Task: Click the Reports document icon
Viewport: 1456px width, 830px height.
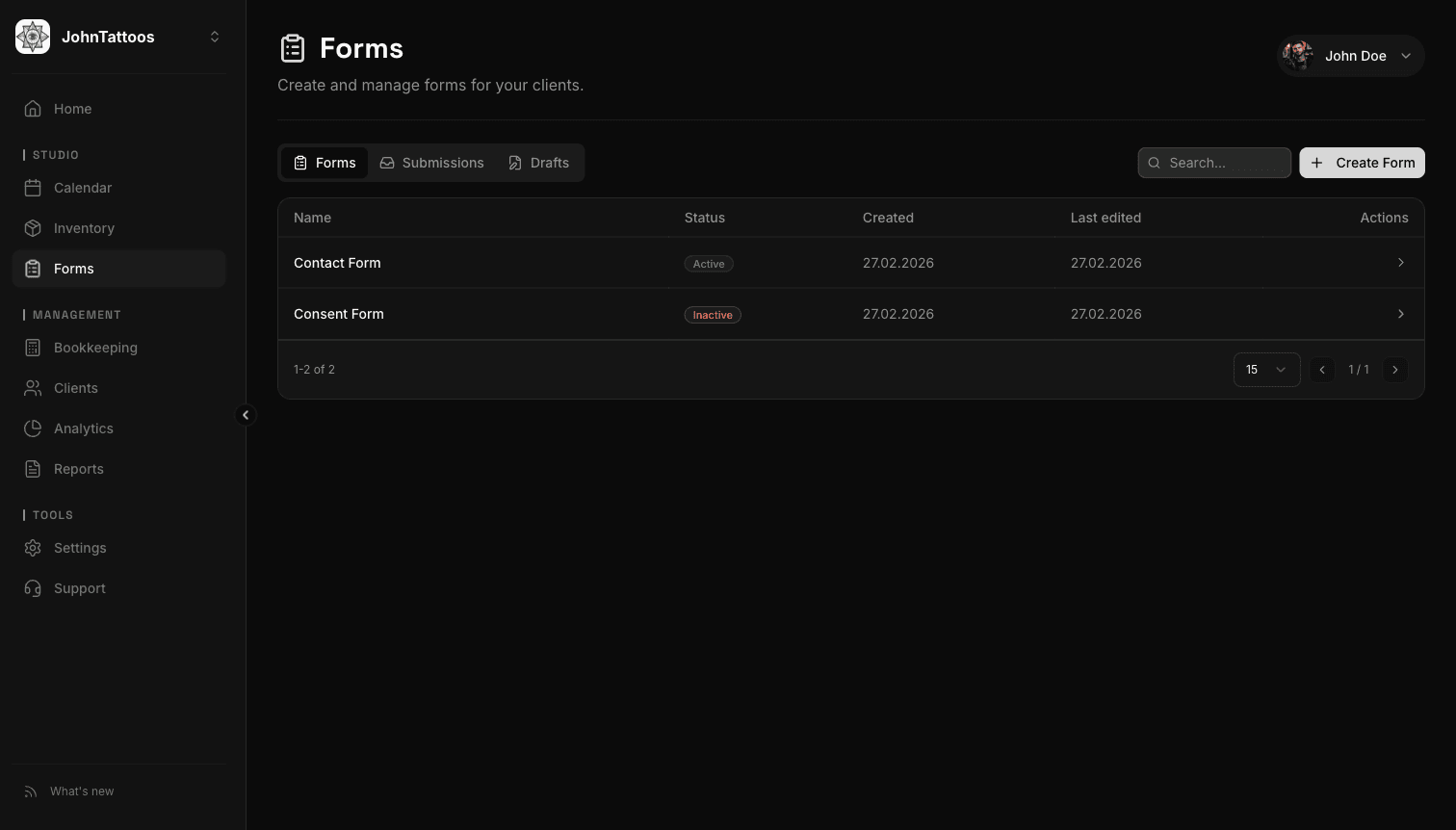Action: 33,469
